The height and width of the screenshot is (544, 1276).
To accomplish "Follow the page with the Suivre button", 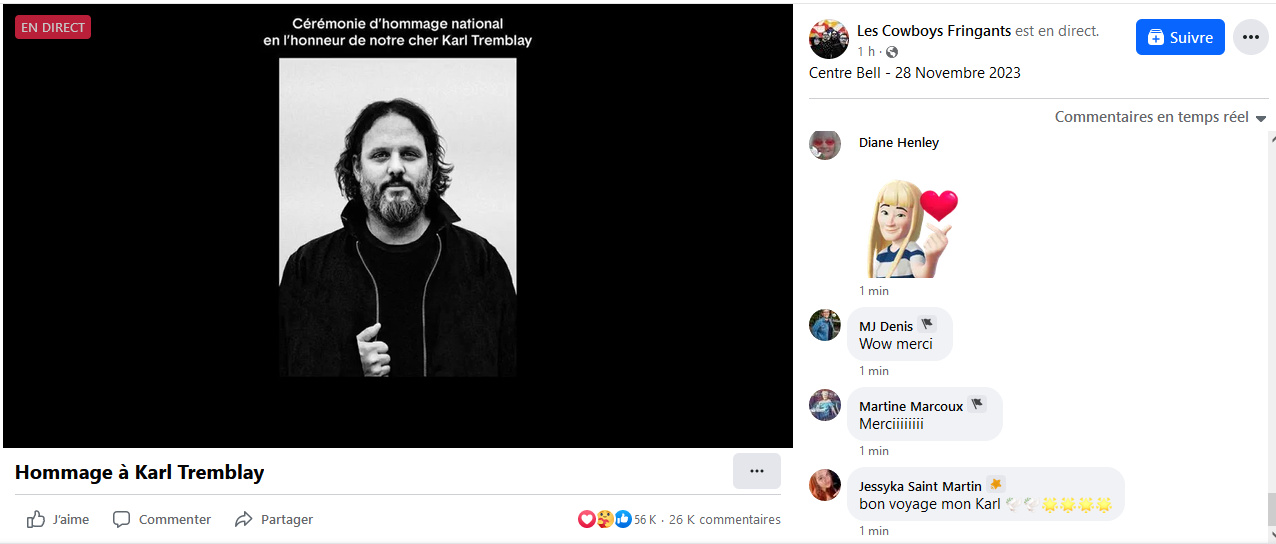I will [x=1180, y=37].
